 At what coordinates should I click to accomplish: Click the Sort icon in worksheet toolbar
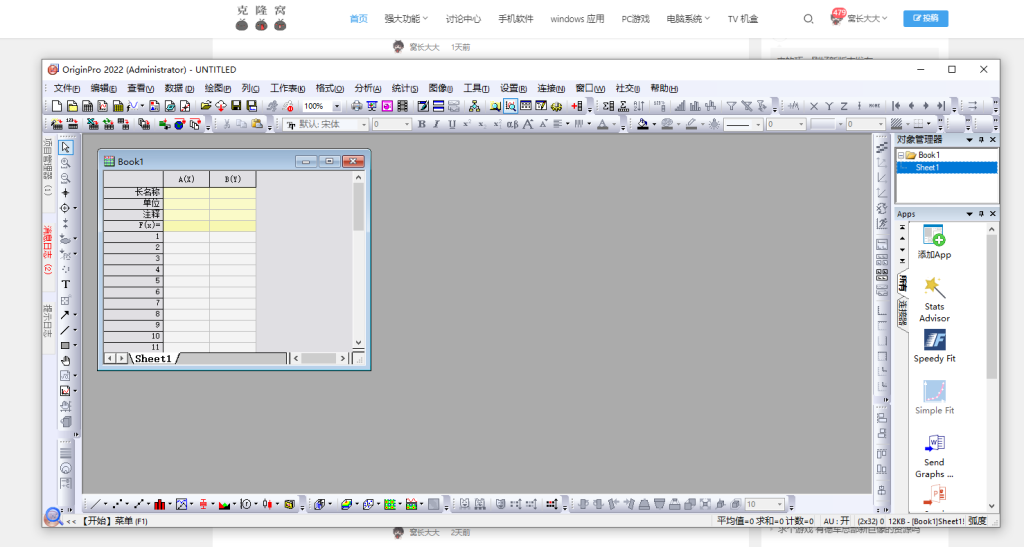(639, 106)
